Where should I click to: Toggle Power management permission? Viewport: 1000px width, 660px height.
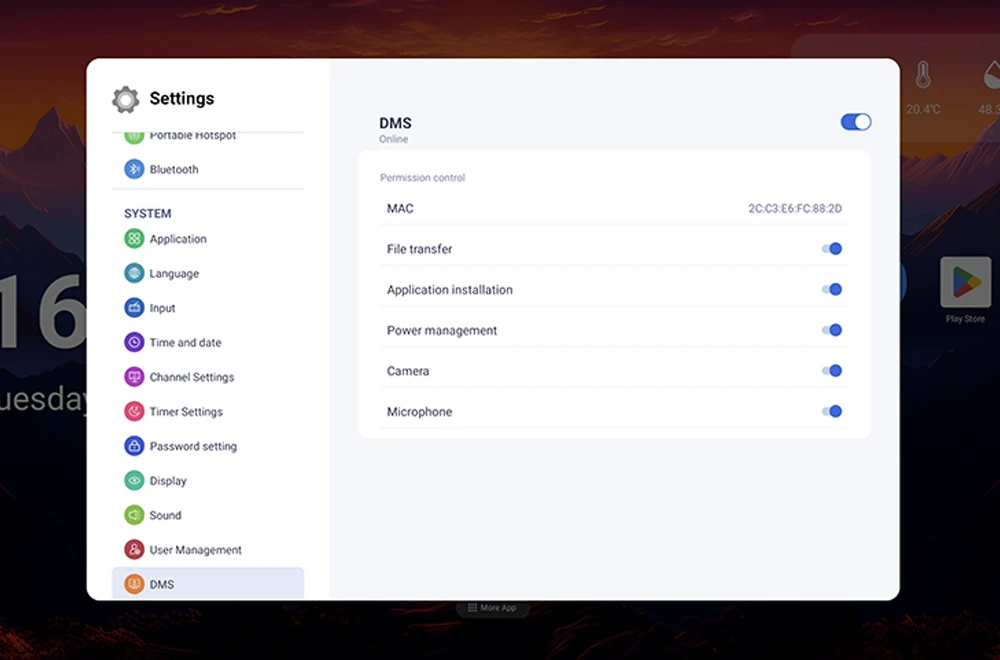pyautogui.click(x=832, y=330)
